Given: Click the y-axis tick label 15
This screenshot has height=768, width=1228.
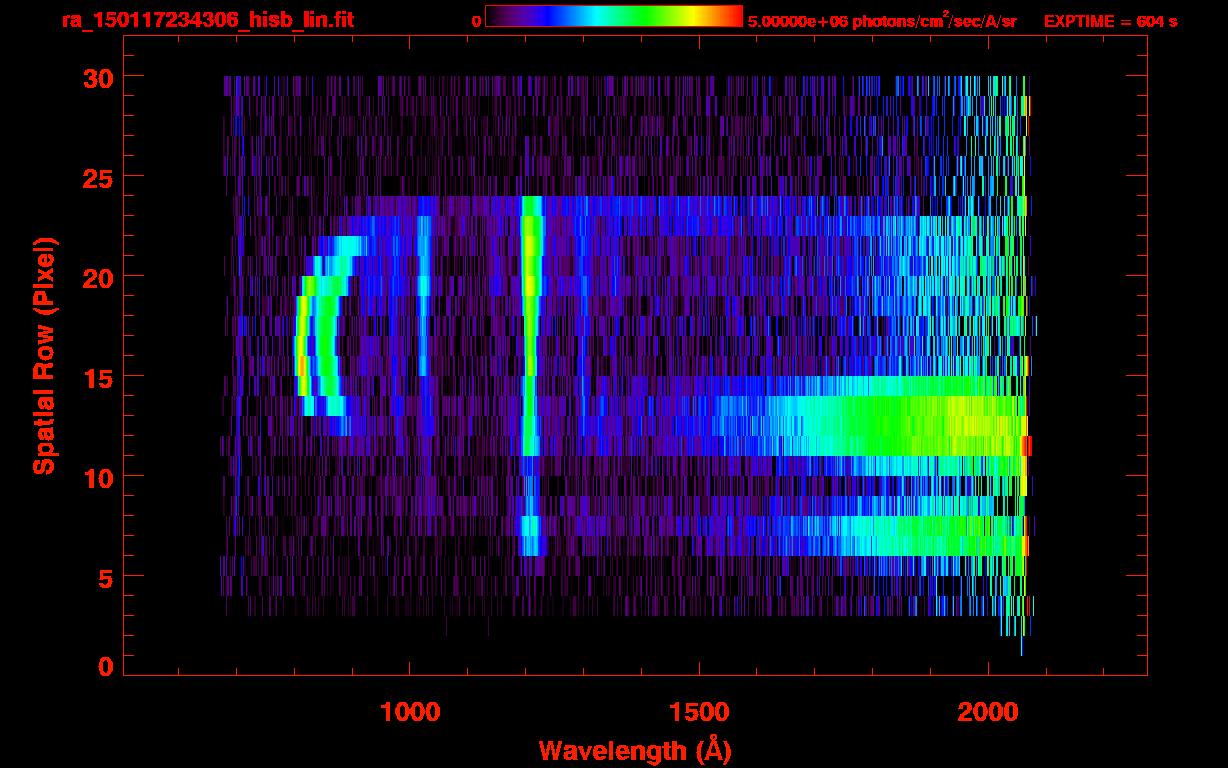Looking at the screenshot, I should pyautogui.click(x=98, y=377).
